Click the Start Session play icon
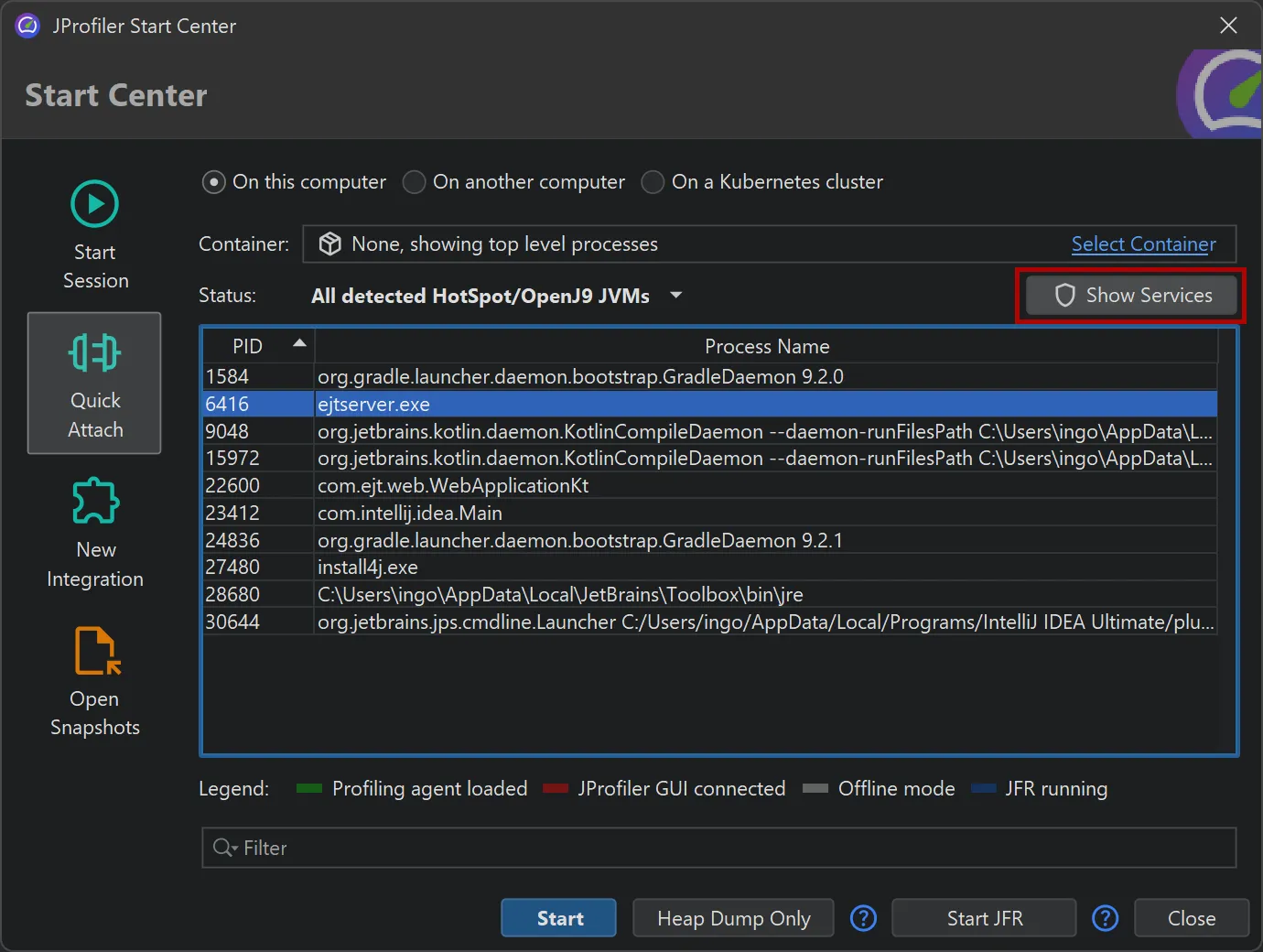This screenshot has width=1263, height=952. (x=94, y=204)
